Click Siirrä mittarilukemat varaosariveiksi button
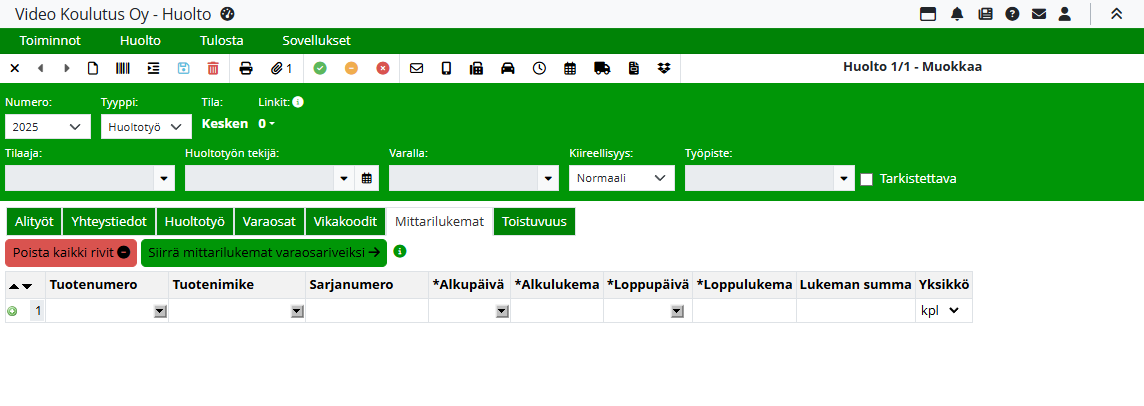The height and width of the screenshot is (406, 1144). coord(263,252)
